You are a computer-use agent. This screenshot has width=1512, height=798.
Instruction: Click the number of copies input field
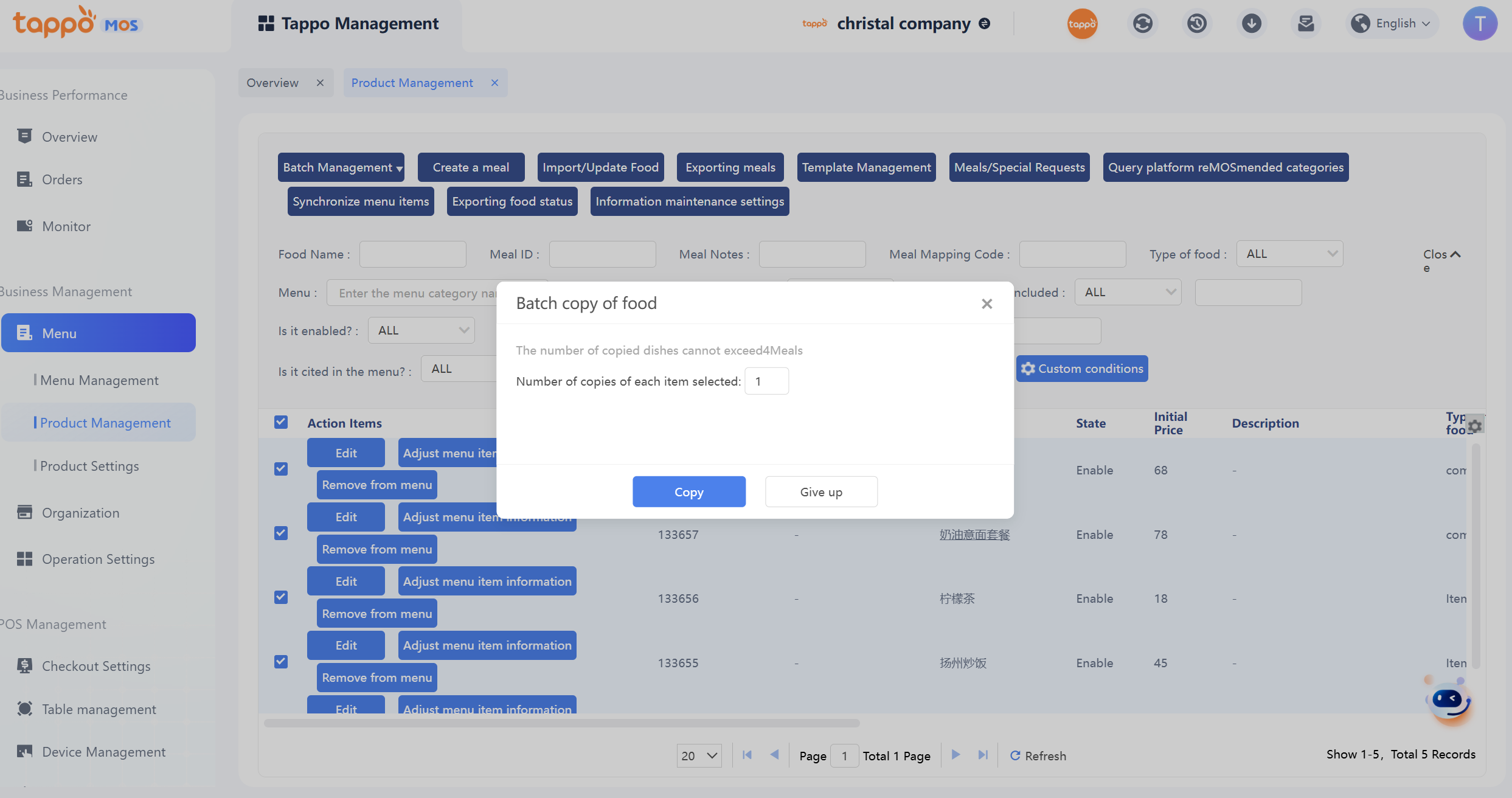pyautogui.click(x=766, y=381)
